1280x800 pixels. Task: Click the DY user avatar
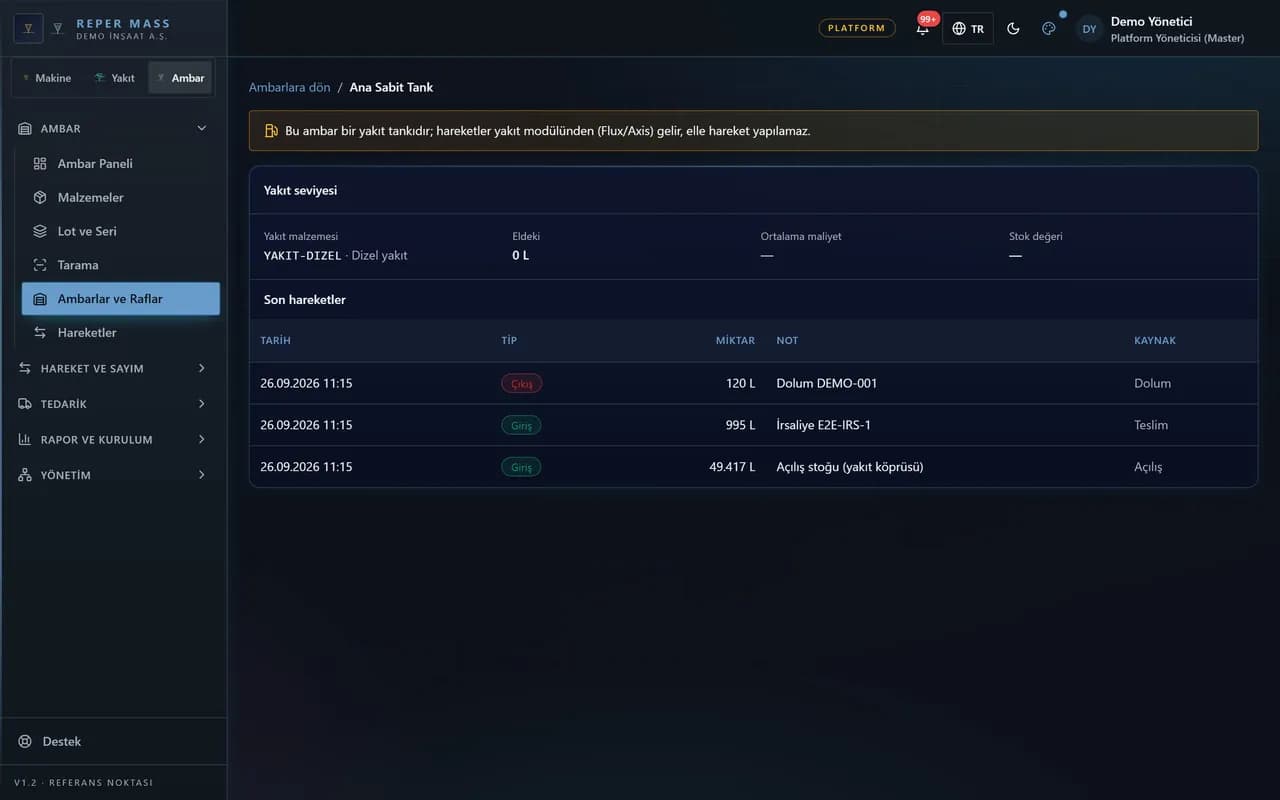tap(1089, 29)
